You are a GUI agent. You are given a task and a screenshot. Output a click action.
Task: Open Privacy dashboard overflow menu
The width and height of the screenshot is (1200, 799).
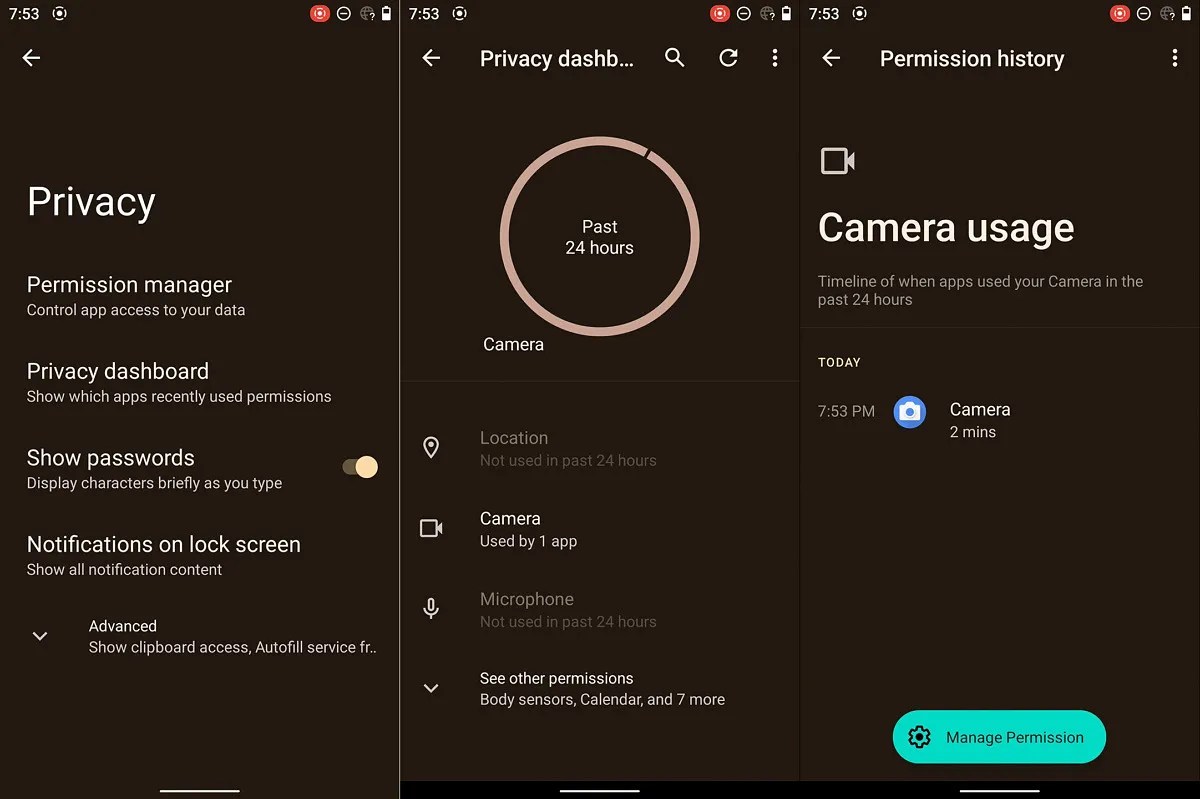pyautogui.click(x=775, y=58)
